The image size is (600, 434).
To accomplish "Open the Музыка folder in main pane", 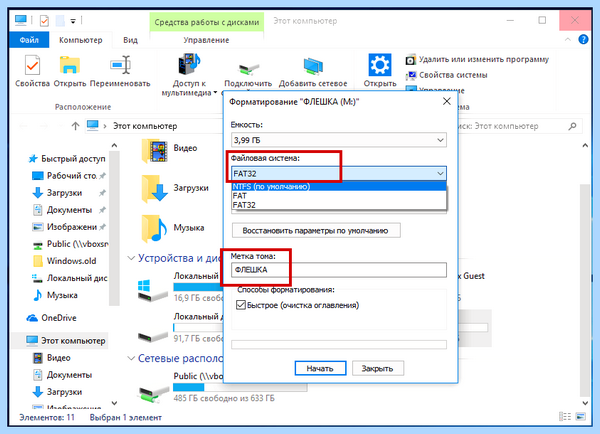I will tap(155, 229).
